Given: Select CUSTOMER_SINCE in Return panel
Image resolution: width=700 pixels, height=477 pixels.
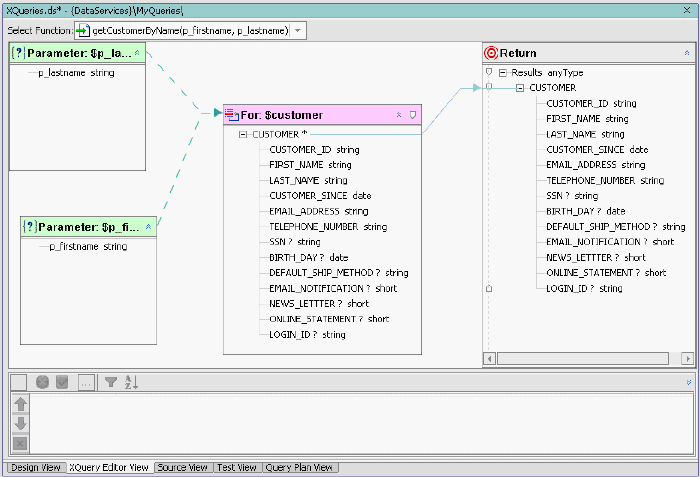Looking at the screenshot, I should tap(597, 150).
